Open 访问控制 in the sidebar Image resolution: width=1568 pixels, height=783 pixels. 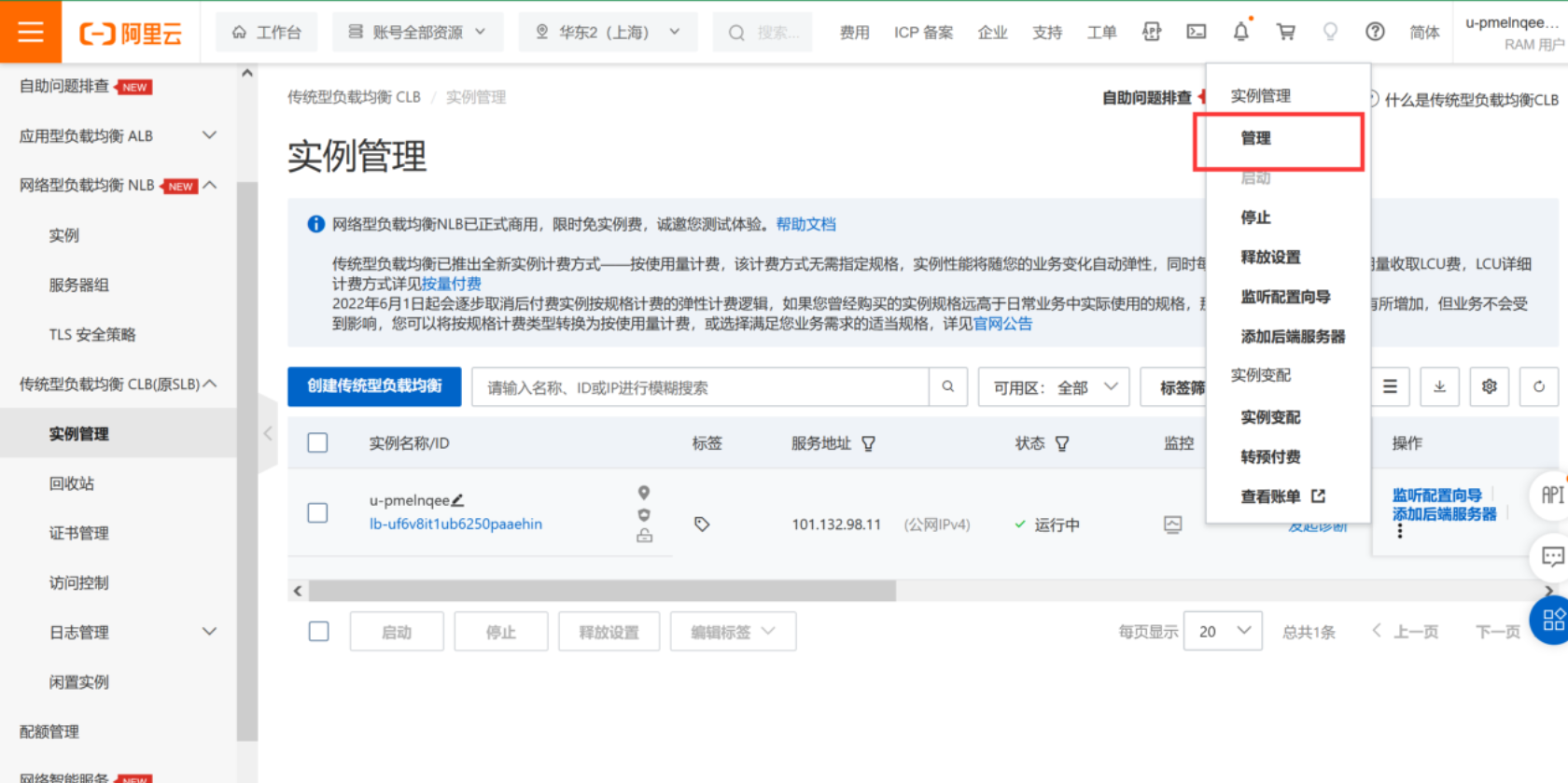point(79,582)
